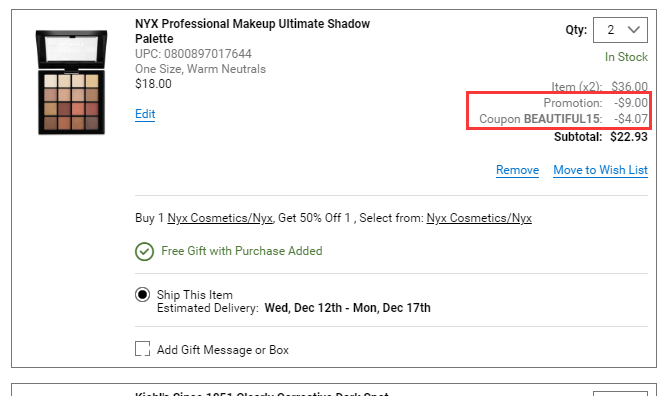This screenshot has width=668, height=396.
Task: Click the Promotion discount amount line
Action: pos(595,103)
